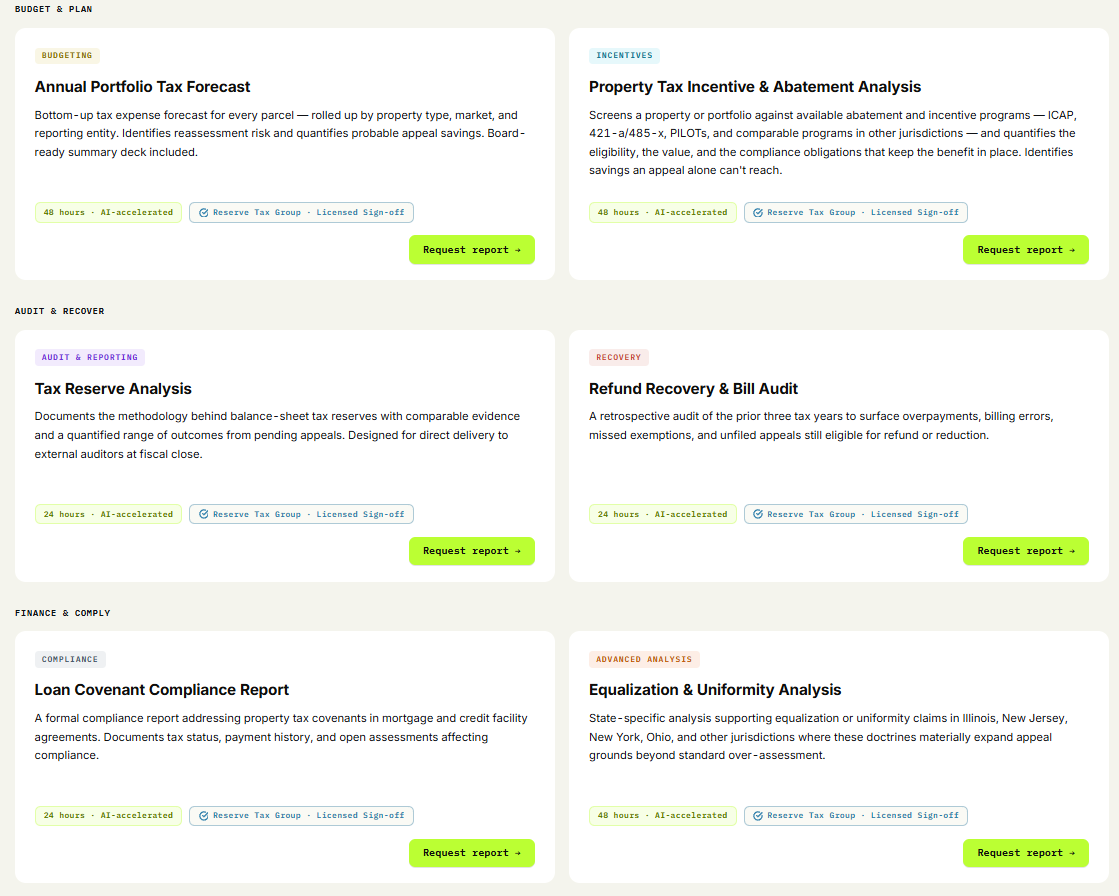The width and height of the screenshot is (1119, 896).
Task: Request report for Equalization & Uniformity Analysis
Action: [x=1026, y=853]
